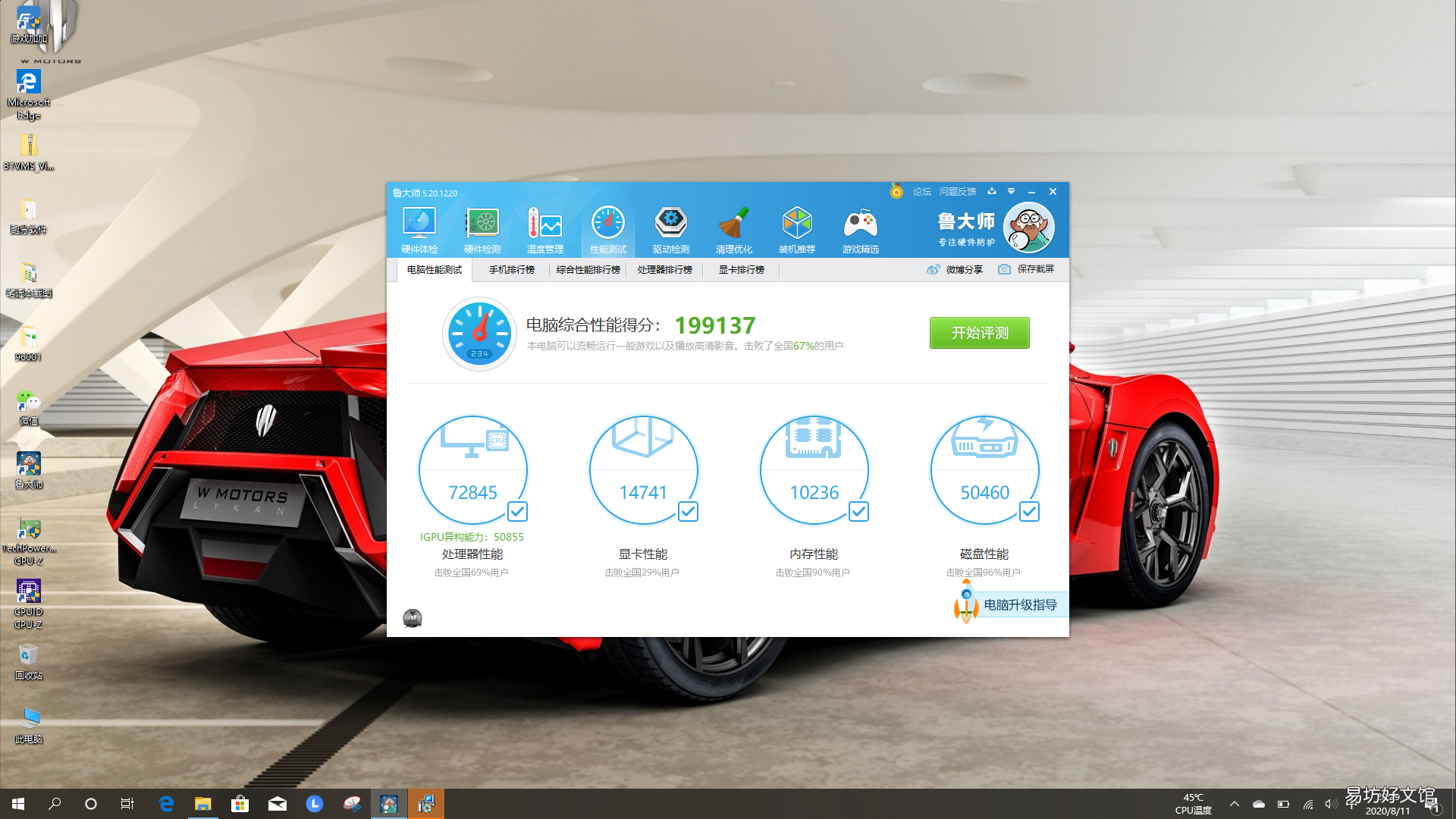
Task: Switch to 手机排行榜 tab
Action: tap(511, 270)
